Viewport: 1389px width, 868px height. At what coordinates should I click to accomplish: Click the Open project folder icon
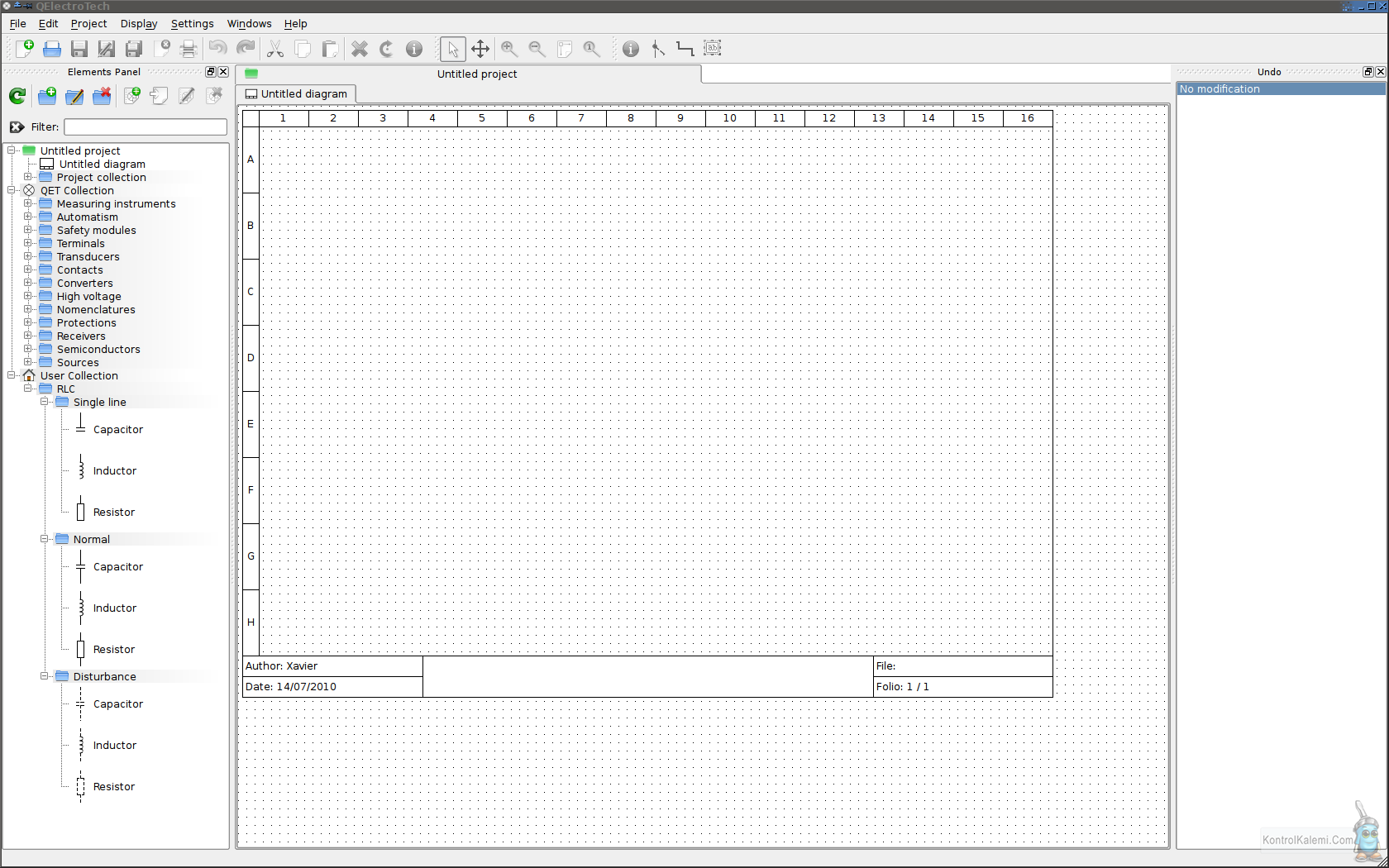[52, 49]
